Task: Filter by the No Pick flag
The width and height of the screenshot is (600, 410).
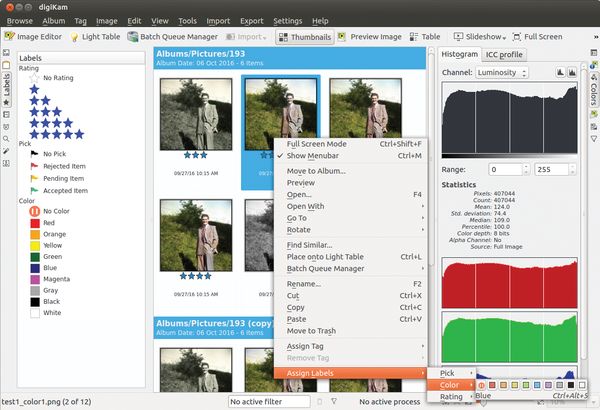Action: pyautogui.click(x=48, y=154)
